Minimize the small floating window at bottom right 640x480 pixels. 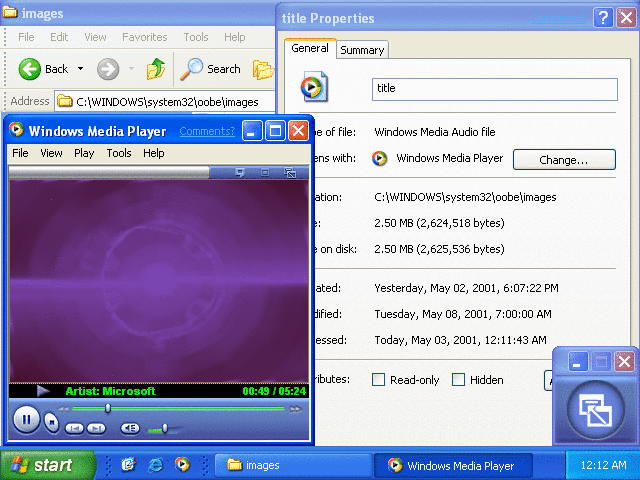[x=577, y=362]
